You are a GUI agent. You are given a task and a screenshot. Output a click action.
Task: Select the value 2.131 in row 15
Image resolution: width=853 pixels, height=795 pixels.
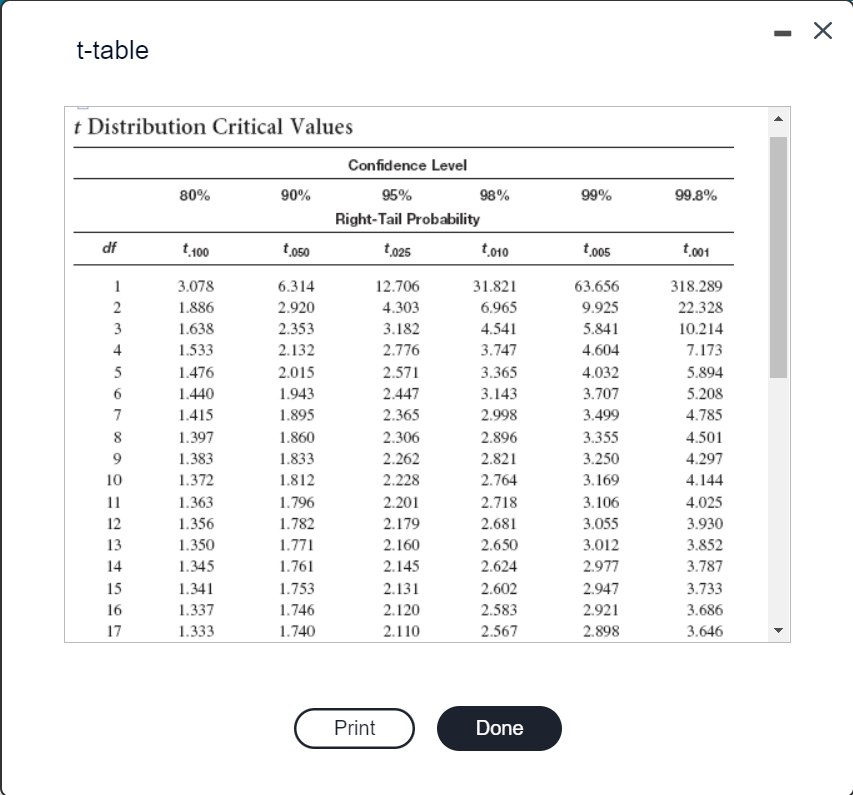pyautogui.click(x=401, y=589)
